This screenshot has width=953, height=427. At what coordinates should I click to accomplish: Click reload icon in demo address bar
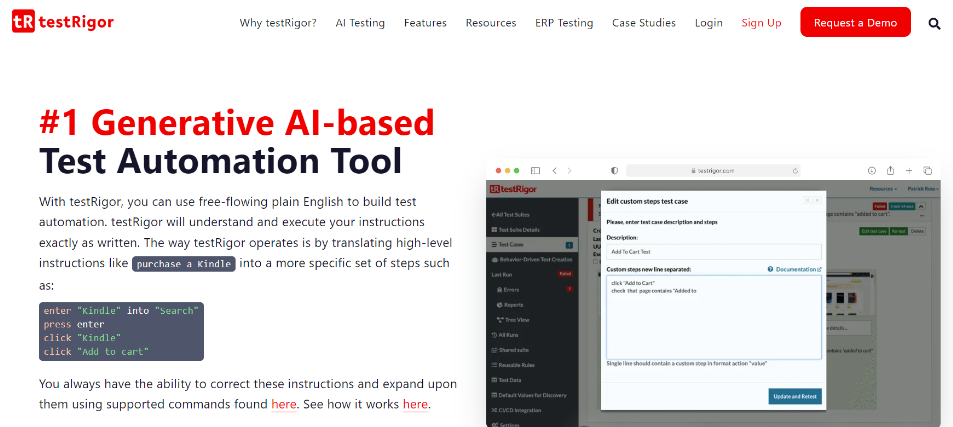795,171
